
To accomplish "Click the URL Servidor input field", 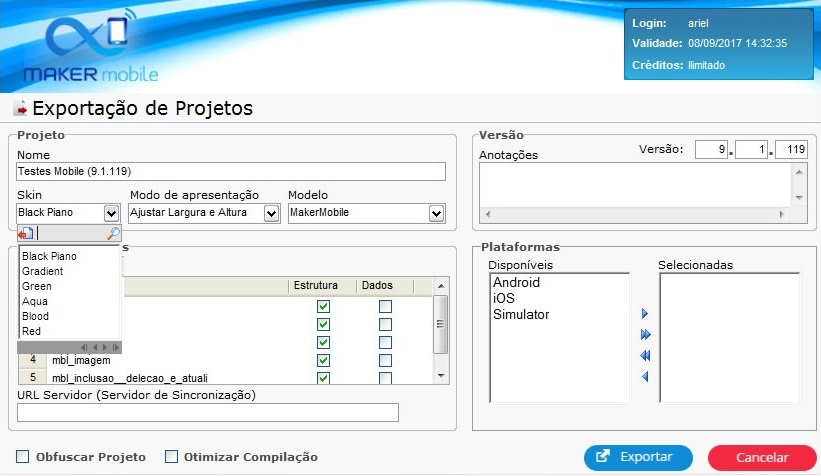I will (208, 413).
